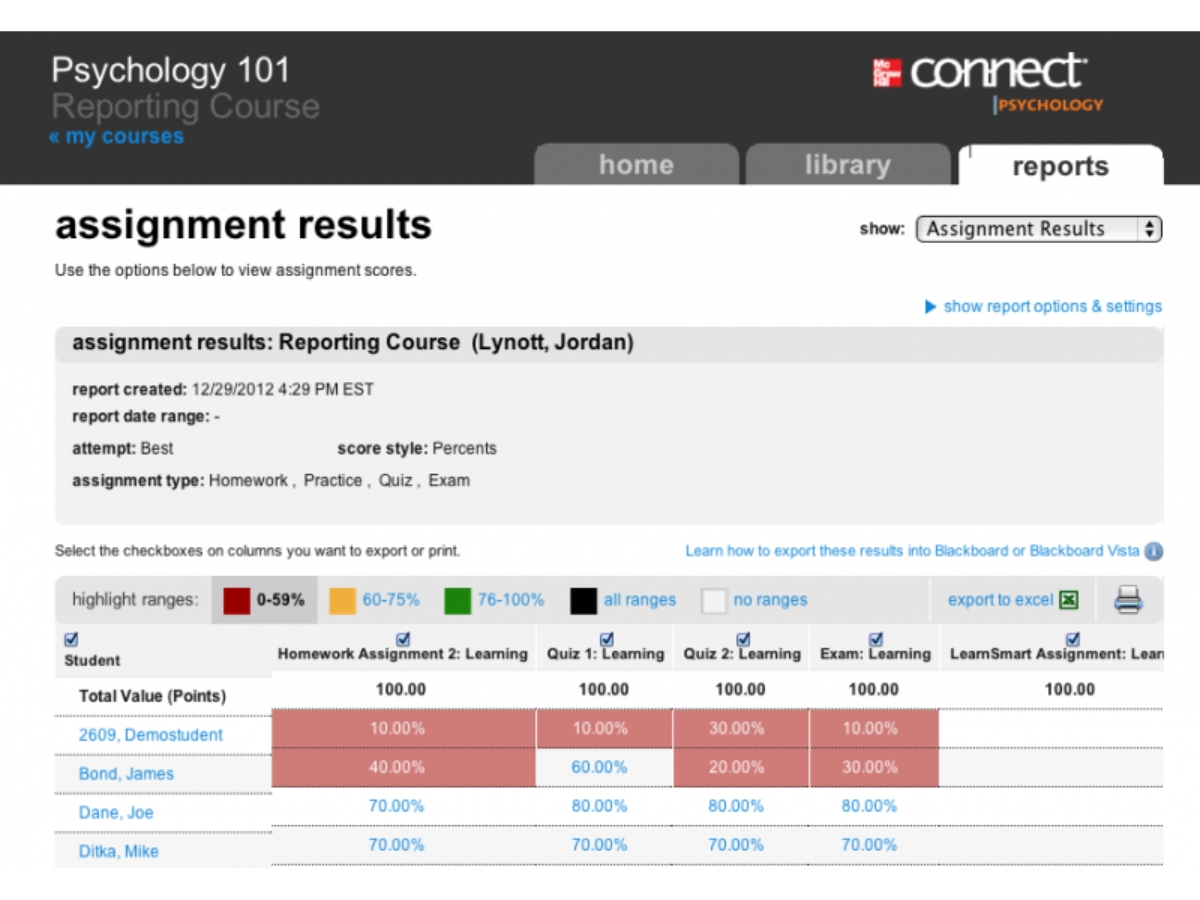Go back to my courses

[x=116, y=137]
